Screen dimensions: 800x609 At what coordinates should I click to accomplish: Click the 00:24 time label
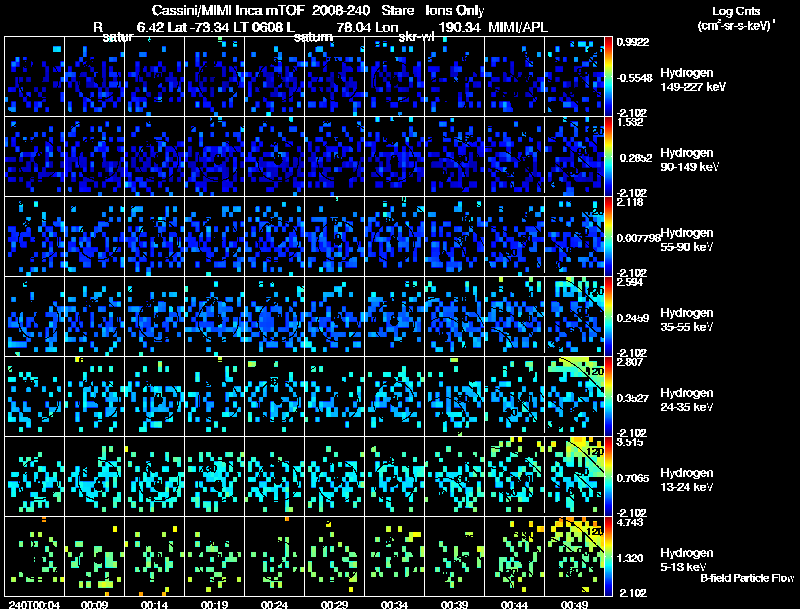tap(274, 604)
